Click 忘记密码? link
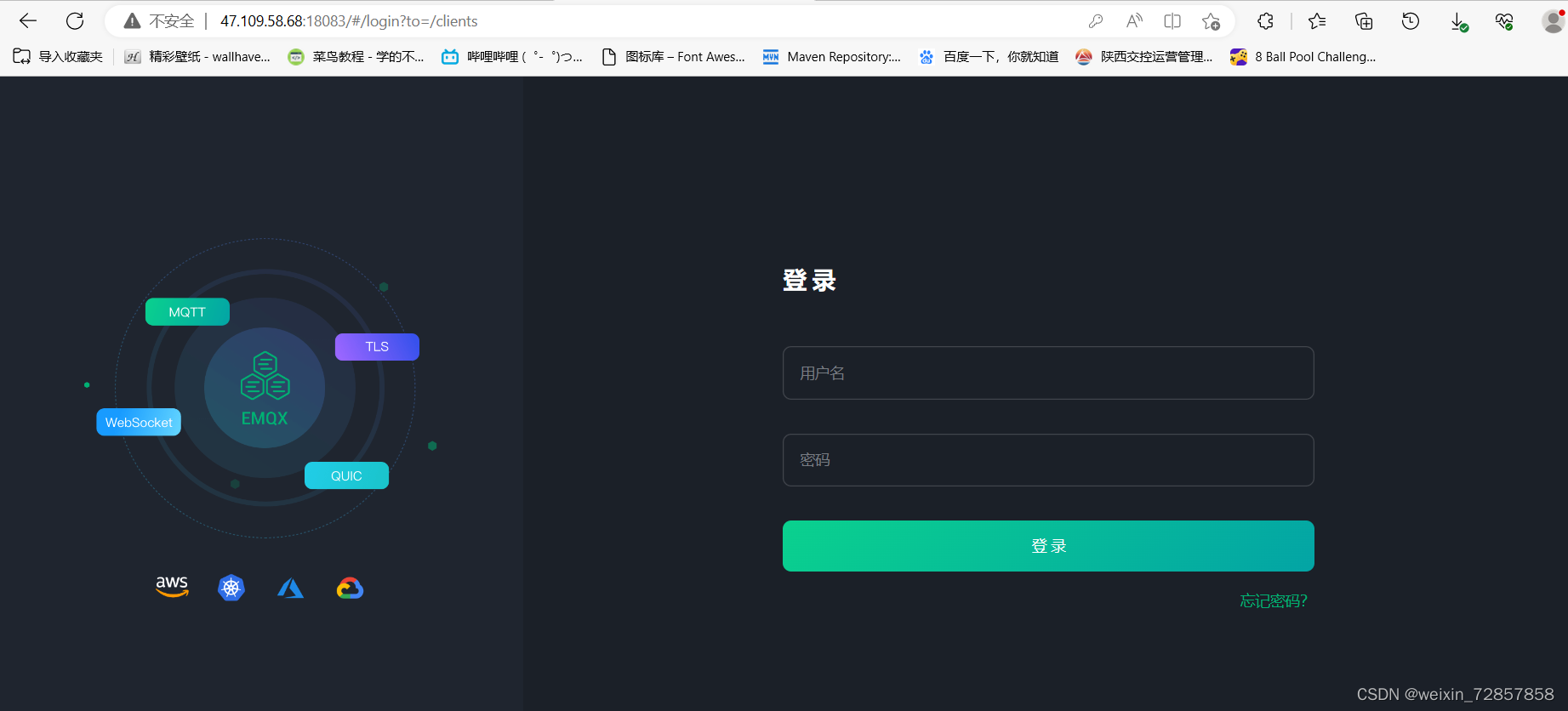Image resolution: width=1568 pixels, height=711 pixels. [x=1274, y=601]
